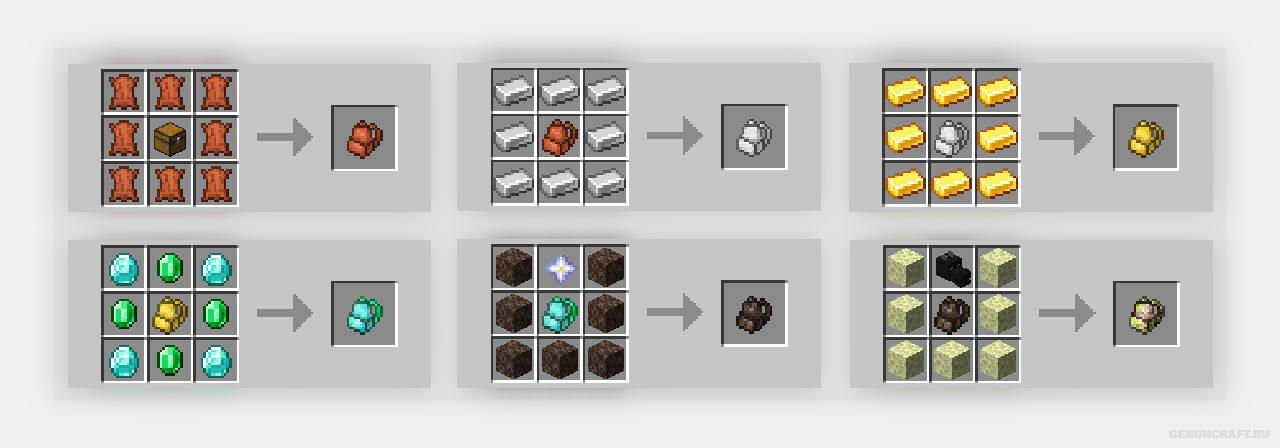Select the dark brown backpack result slot

[754, 313]
